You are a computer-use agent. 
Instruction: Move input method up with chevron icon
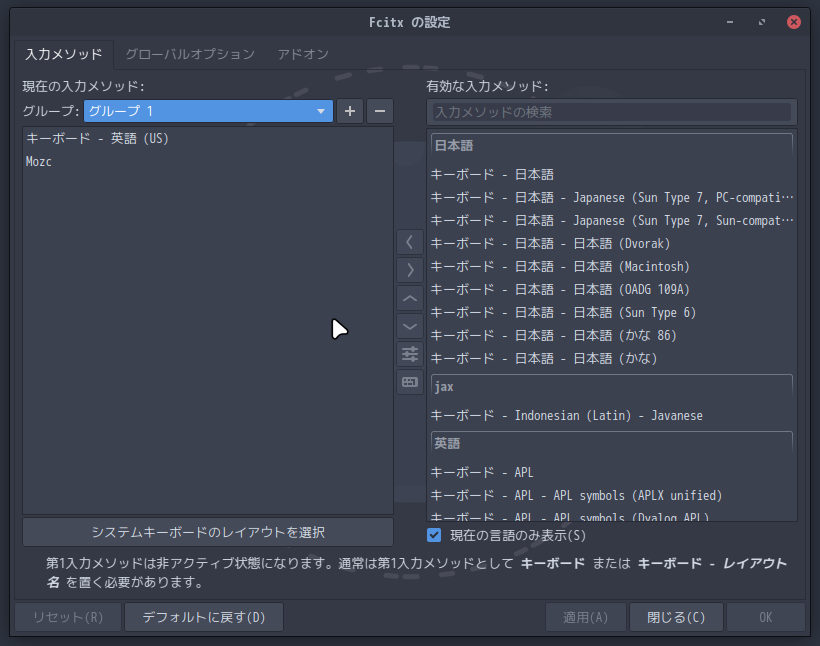410,298
